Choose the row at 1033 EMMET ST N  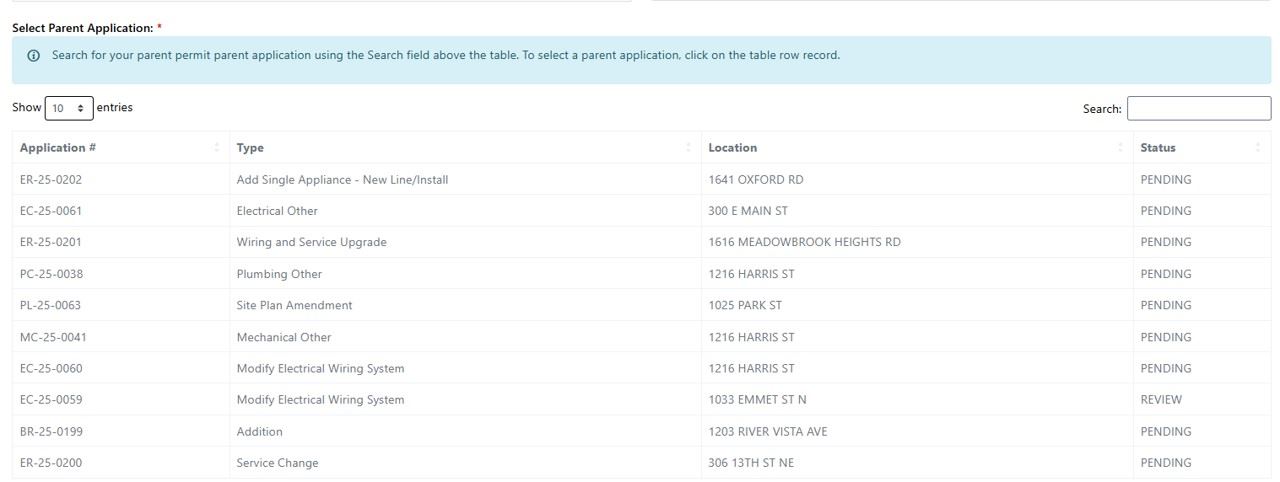pyautogui.click(x=757, y=400)
